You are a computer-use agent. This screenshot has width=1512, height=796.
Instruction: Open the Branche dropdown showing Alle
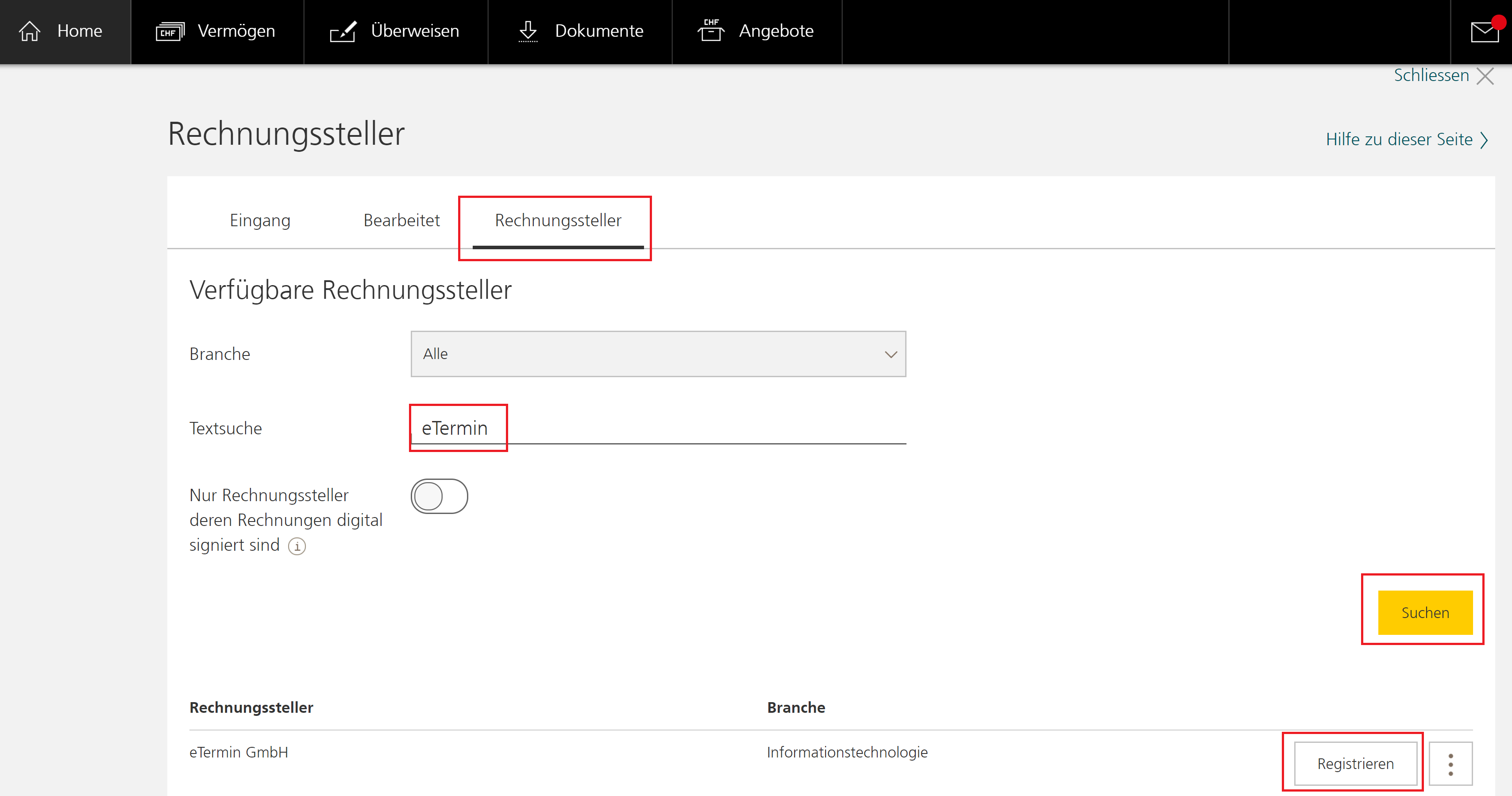point(658,354)
